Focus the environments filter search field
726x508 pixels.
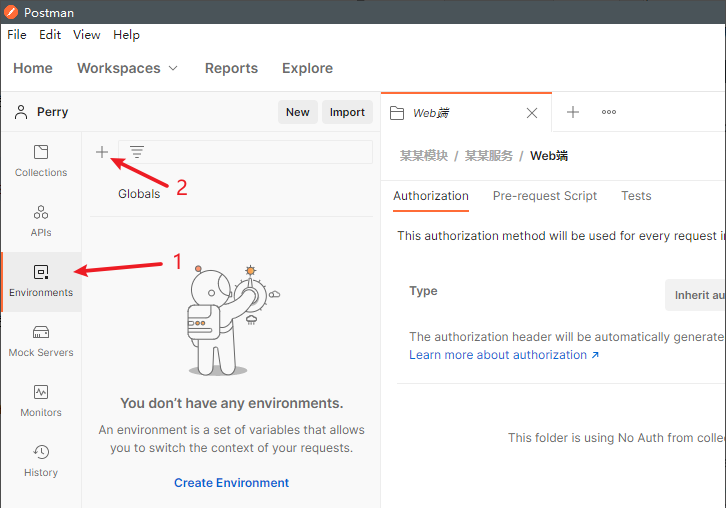[x=245, y=152]
